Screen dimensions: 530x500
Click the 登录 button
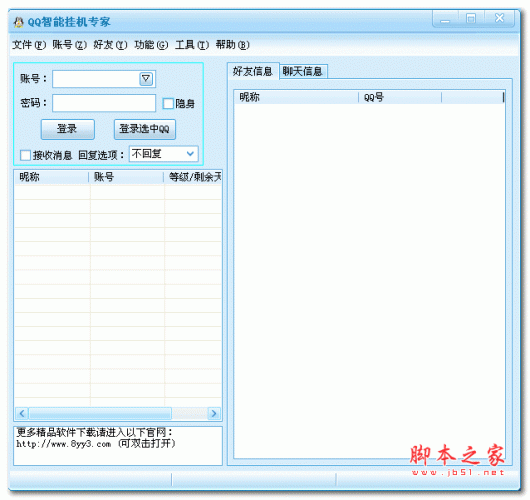coord(68,129)
